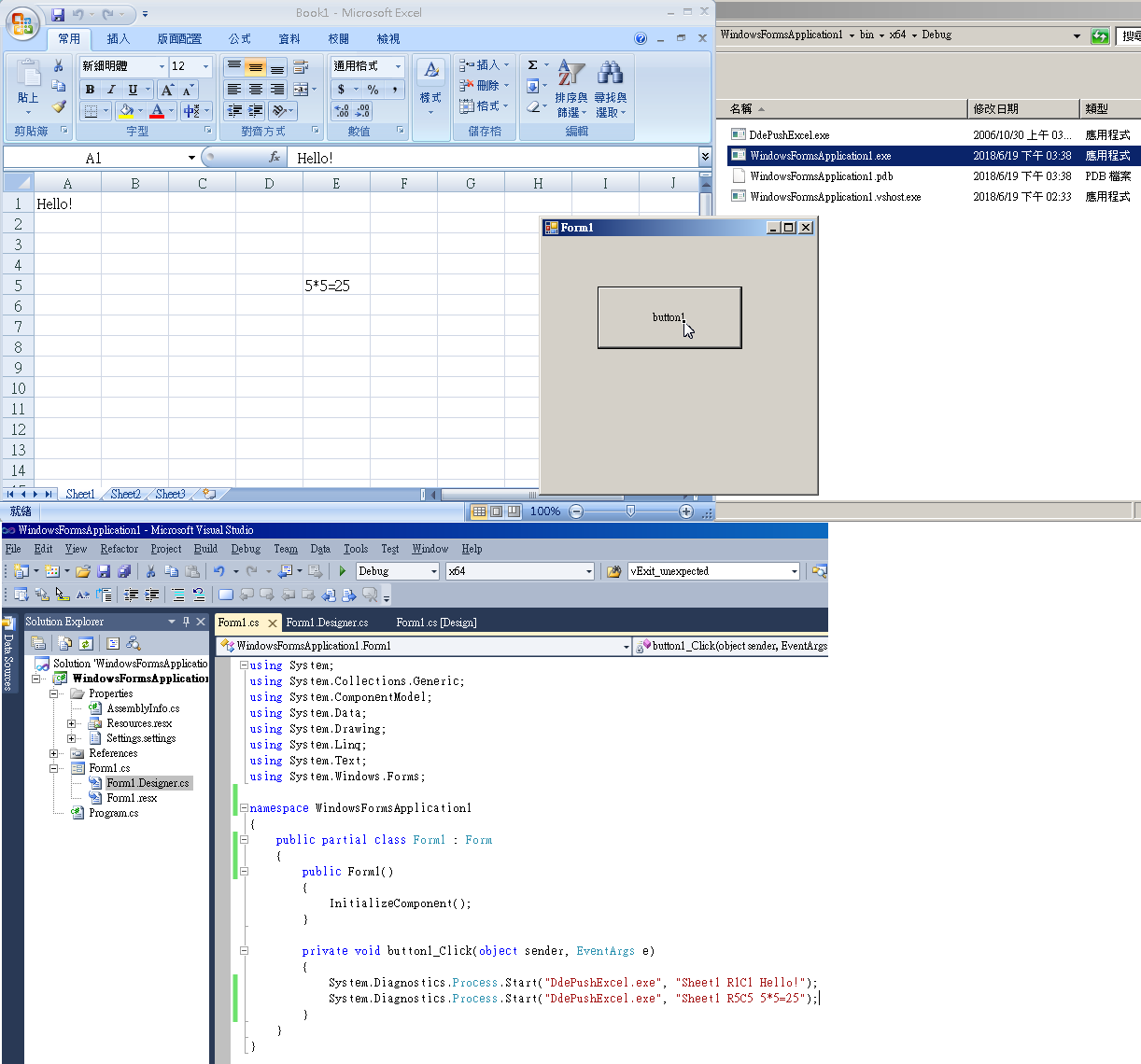Toggle Bold formatting in Excel
Image resolution: width=1141 pixels, height=1064 pixels.
coord(90,90)
